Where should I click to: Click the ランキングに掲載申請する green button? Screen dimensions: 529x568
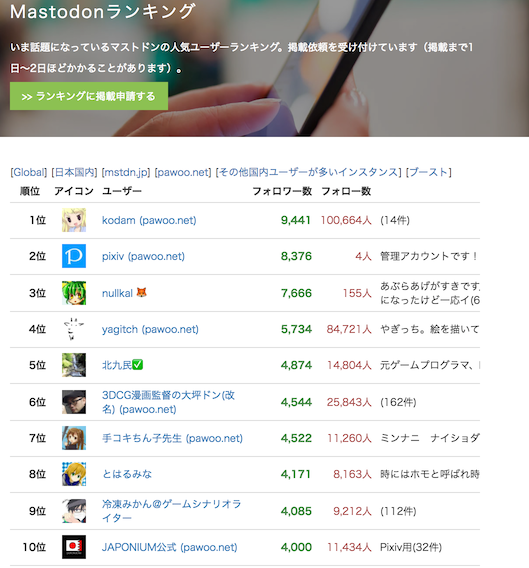89,96
